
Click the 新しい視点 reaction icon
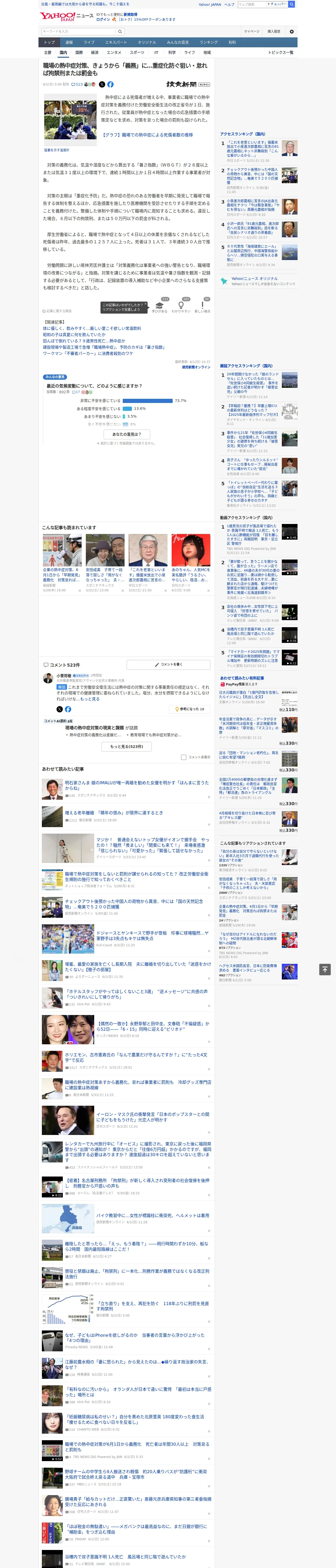203,305
